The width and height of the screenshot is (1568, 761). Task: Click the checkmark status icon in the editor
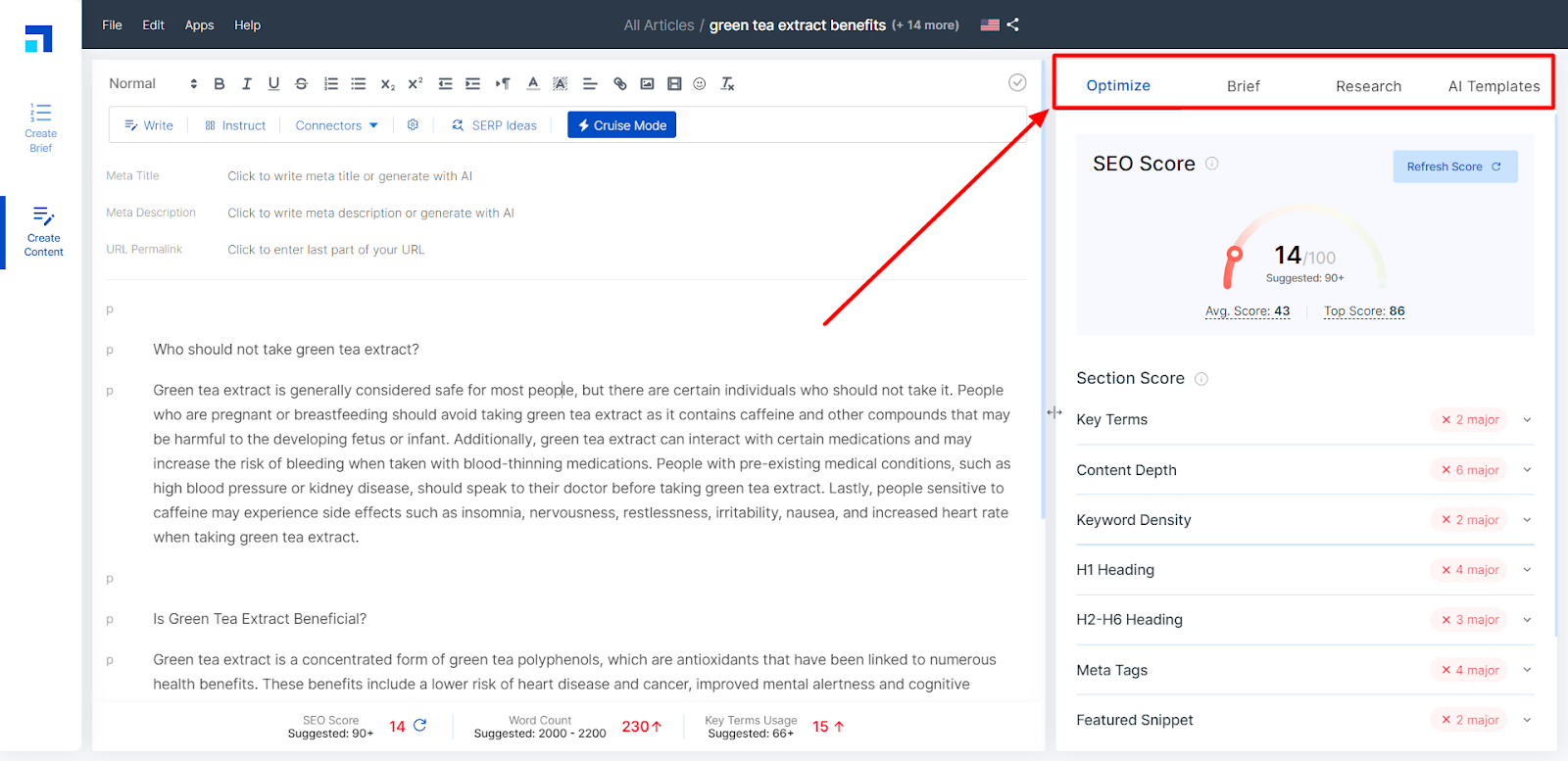click(x=1017, y=82)
